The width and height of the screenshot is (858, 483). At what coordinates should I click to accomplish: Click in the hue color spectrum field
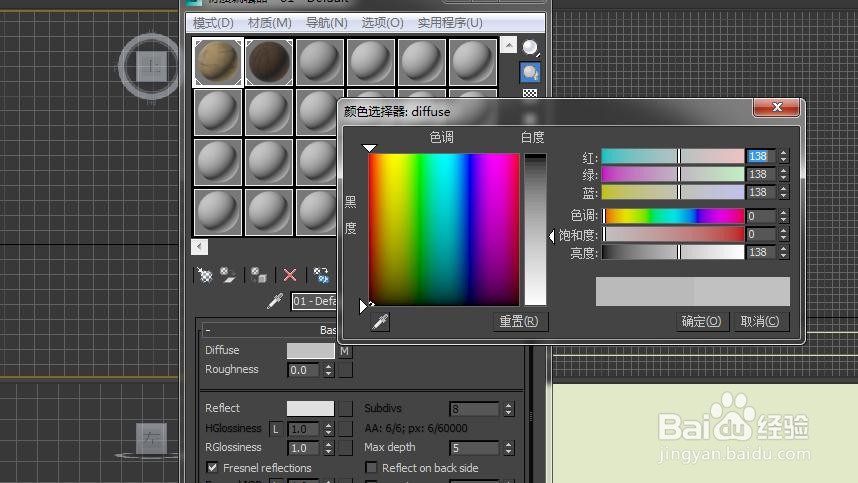444,229
